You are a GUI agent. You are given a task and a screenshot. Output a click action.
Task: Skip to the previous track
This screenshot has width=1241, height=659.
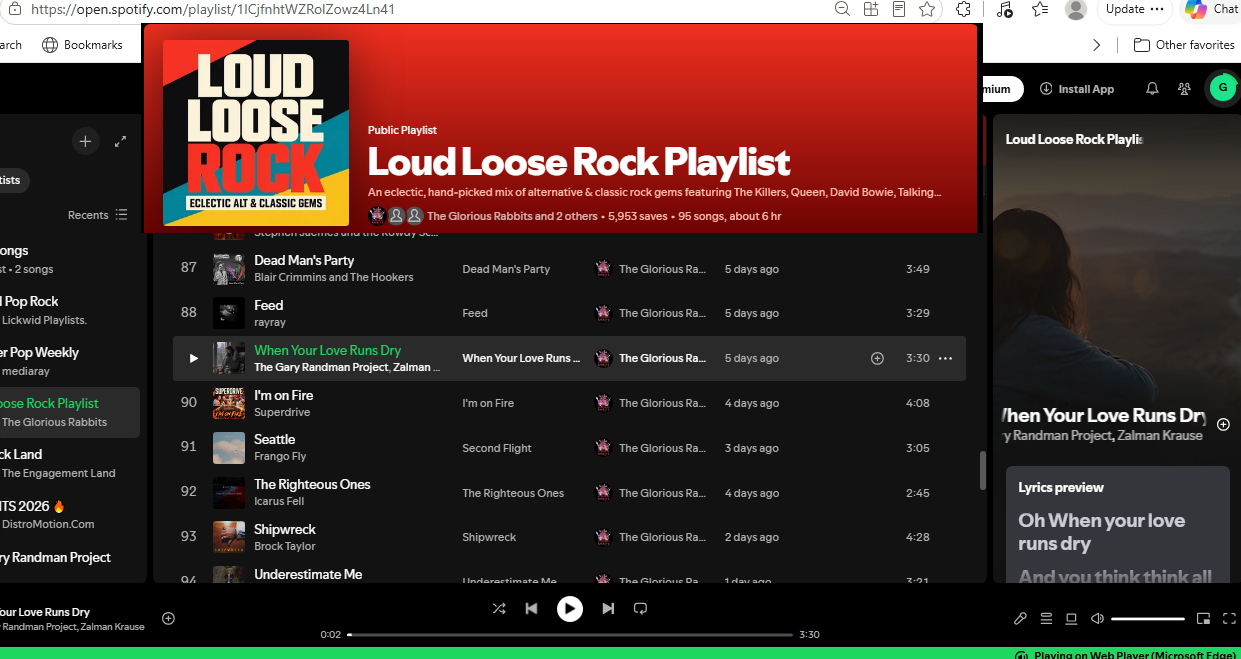(532, 608)
